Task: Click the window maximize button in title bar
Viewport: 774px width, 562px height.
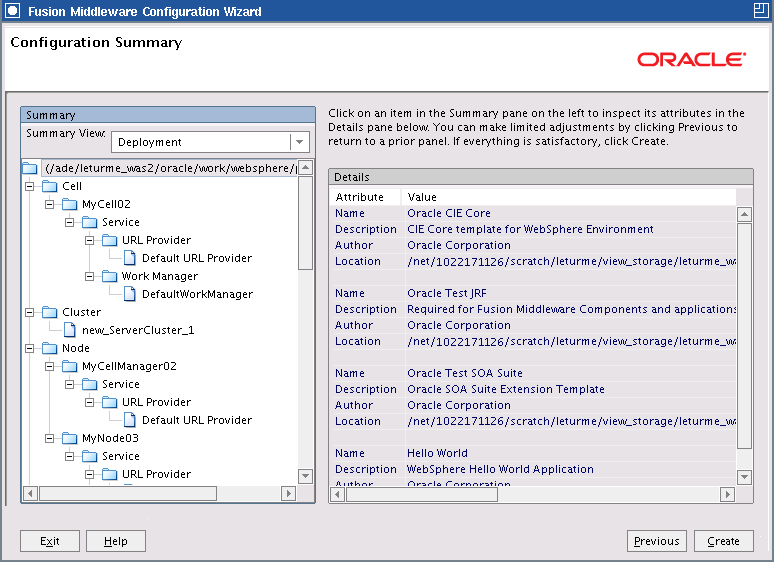Action: coord(761,10)
